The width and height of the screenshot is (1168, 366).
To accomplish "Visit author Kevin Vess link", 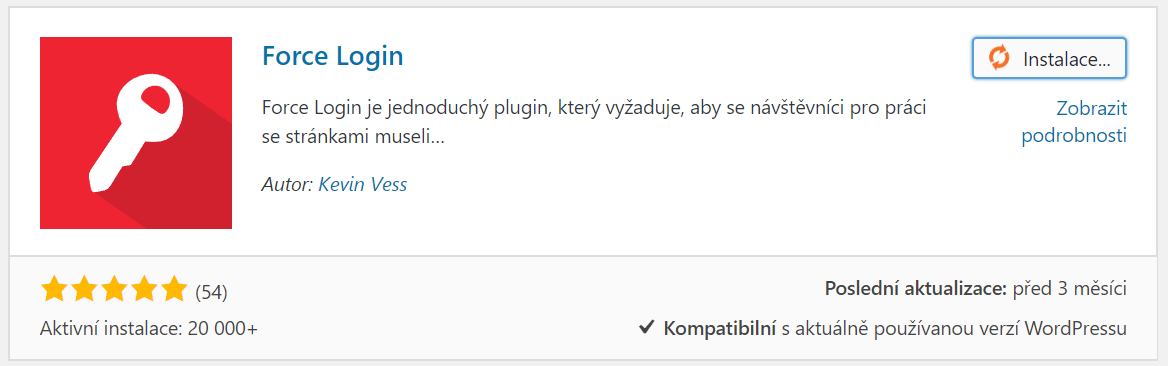I will (363, 184).
